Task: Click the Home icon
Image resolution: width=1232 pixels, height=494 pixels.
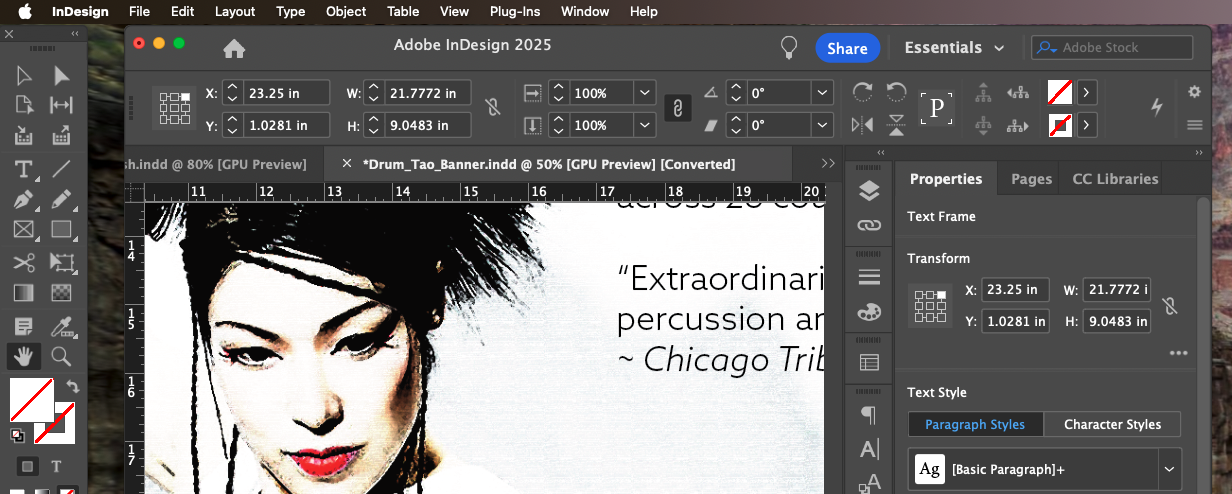Action: click(234, 48)
